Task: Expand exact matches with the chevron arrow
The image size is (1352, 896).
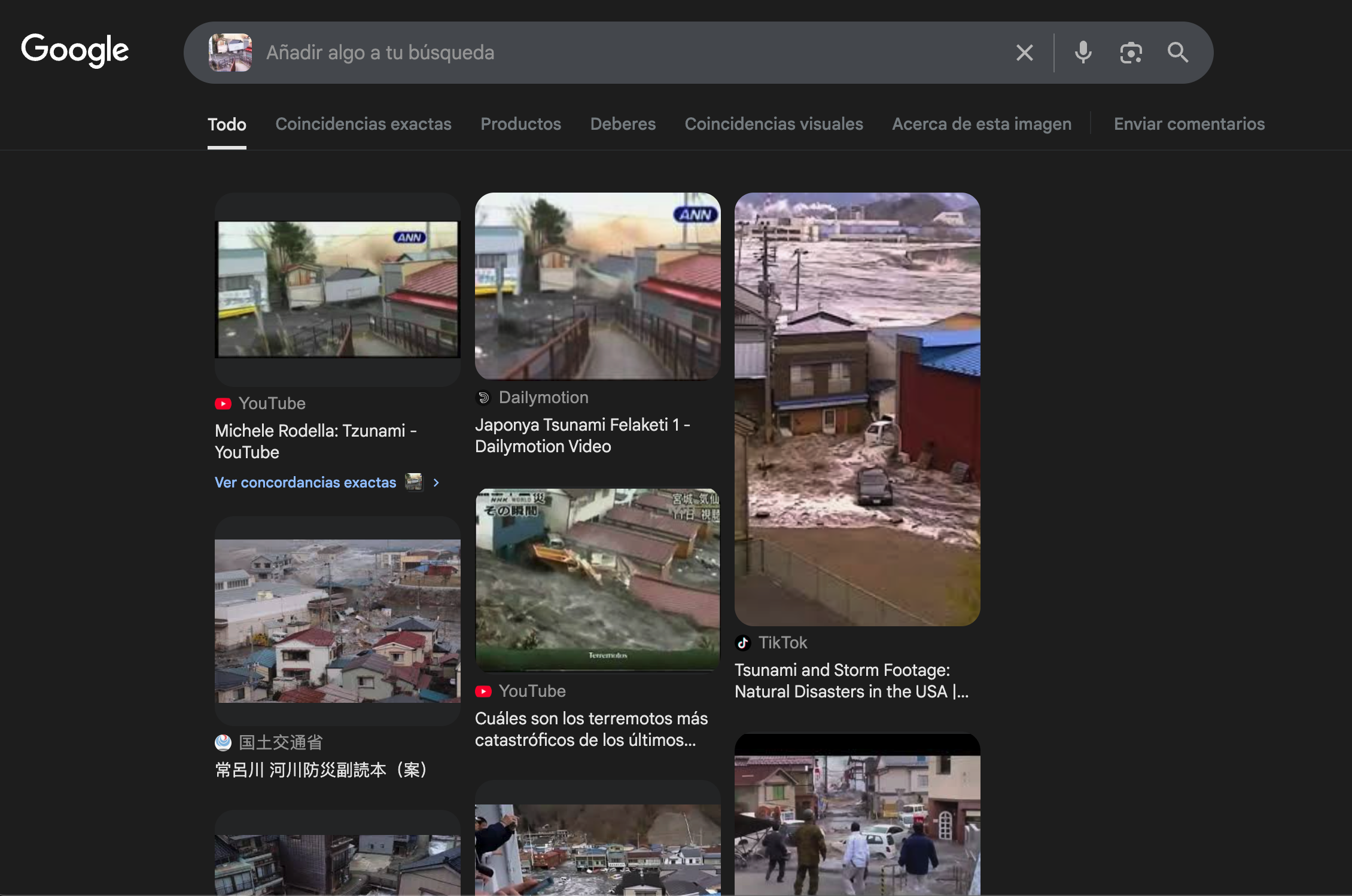Action: coord(436,483)
